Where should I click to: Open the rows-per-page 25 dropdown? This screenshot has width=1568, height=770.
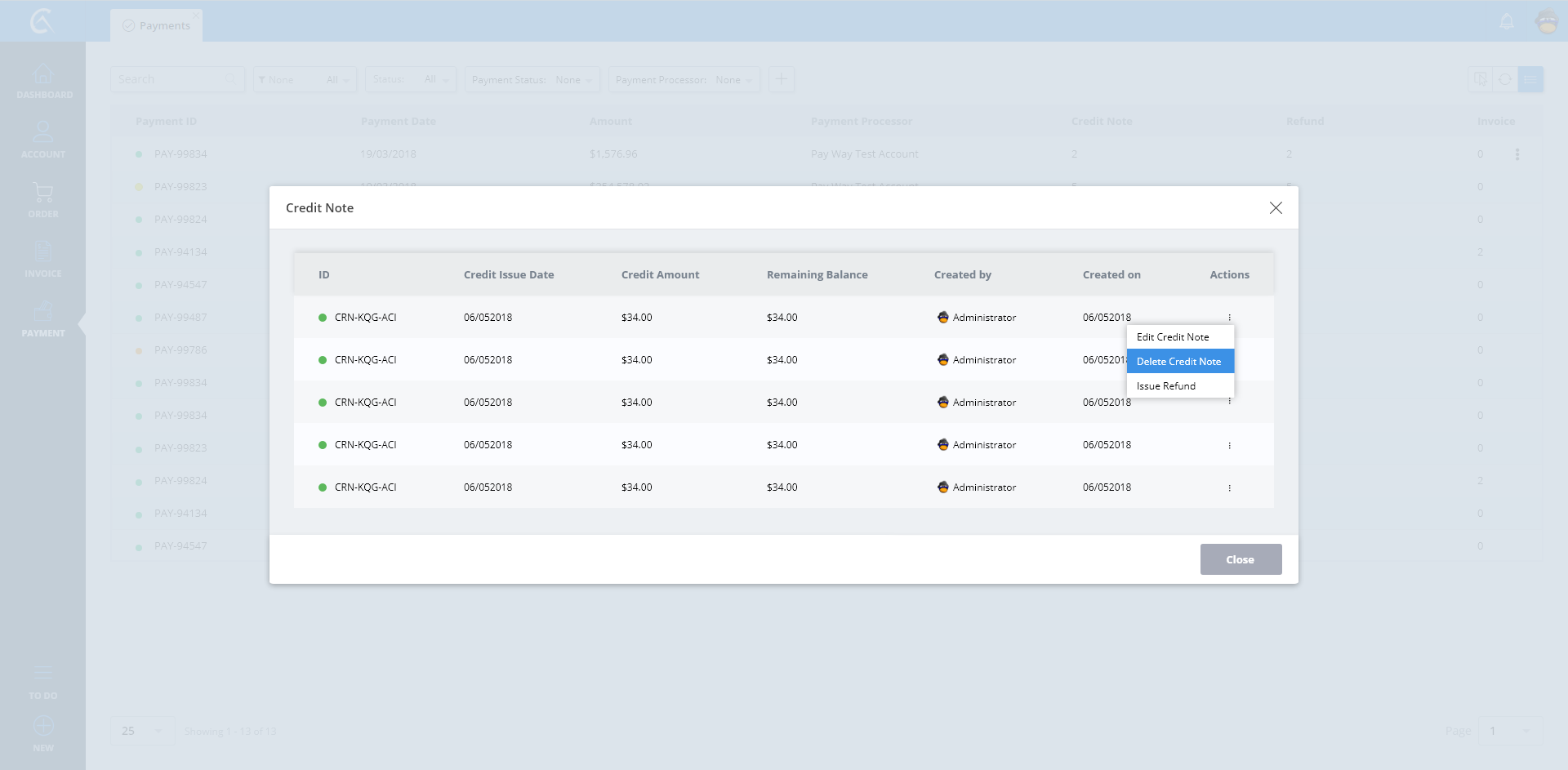(x=142, y=731)
